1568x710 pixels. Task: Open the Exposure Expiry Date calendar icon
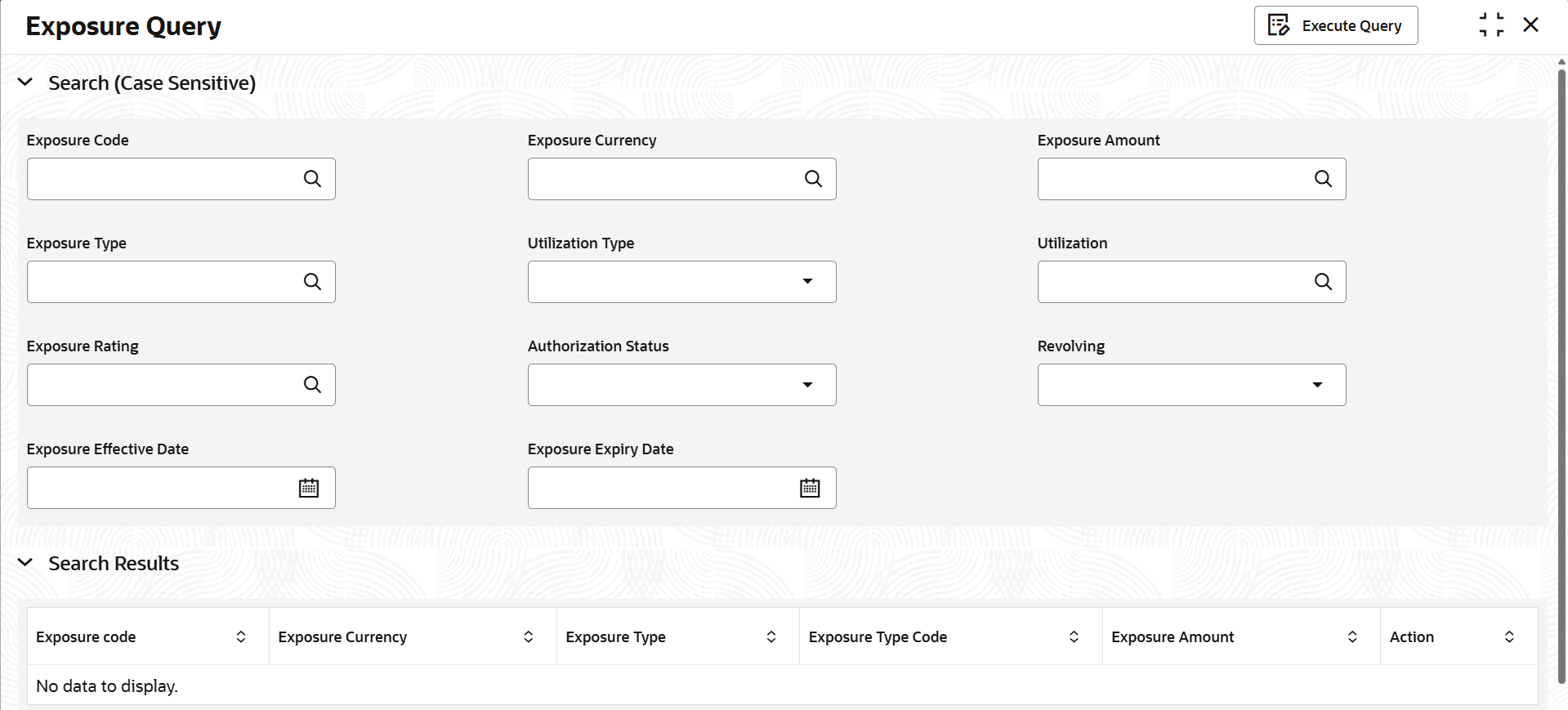pyautogui.click(x=810, y=488)
